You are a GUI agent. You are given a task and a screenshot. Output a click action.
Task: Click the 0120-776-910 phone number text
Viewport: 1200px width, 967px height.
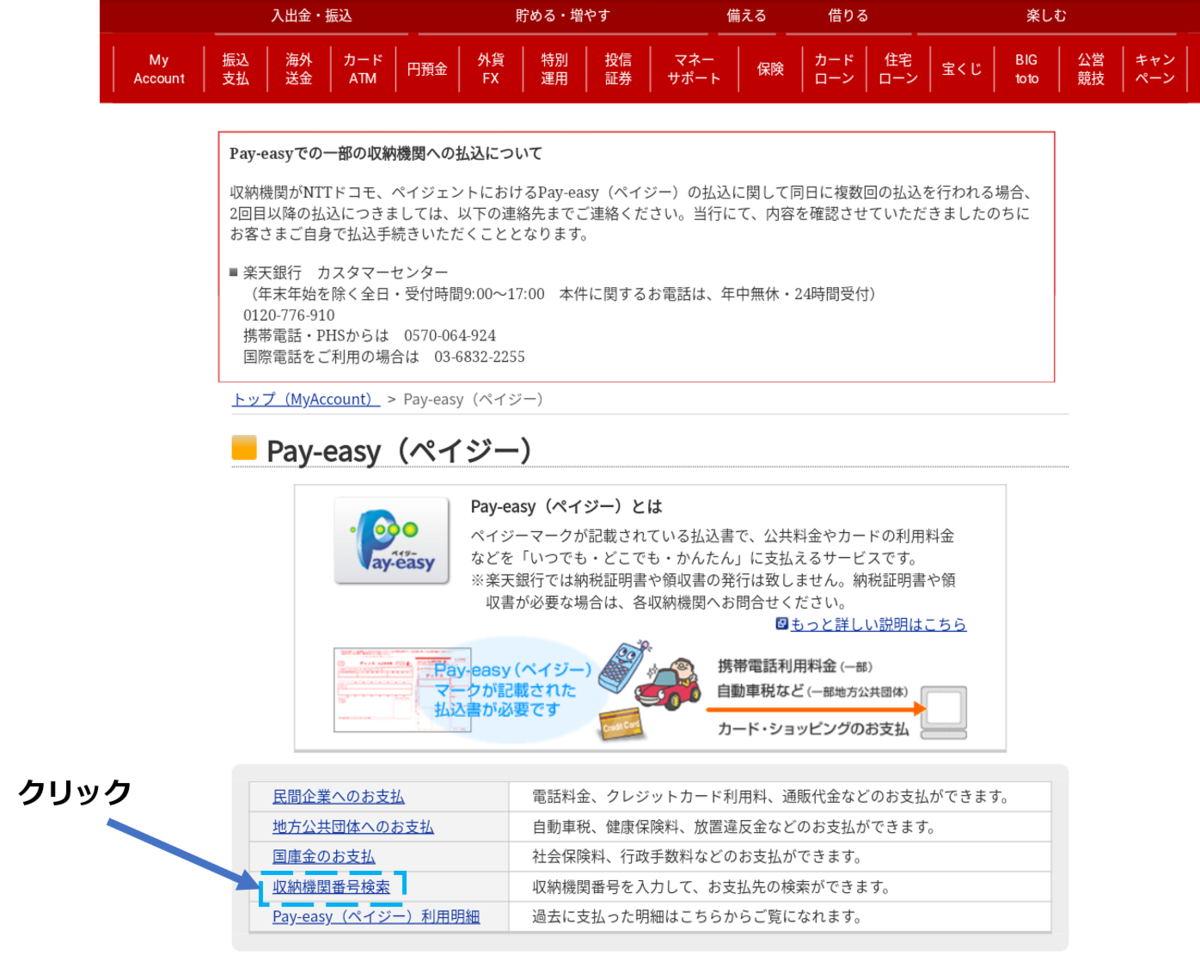coord(289,315)
